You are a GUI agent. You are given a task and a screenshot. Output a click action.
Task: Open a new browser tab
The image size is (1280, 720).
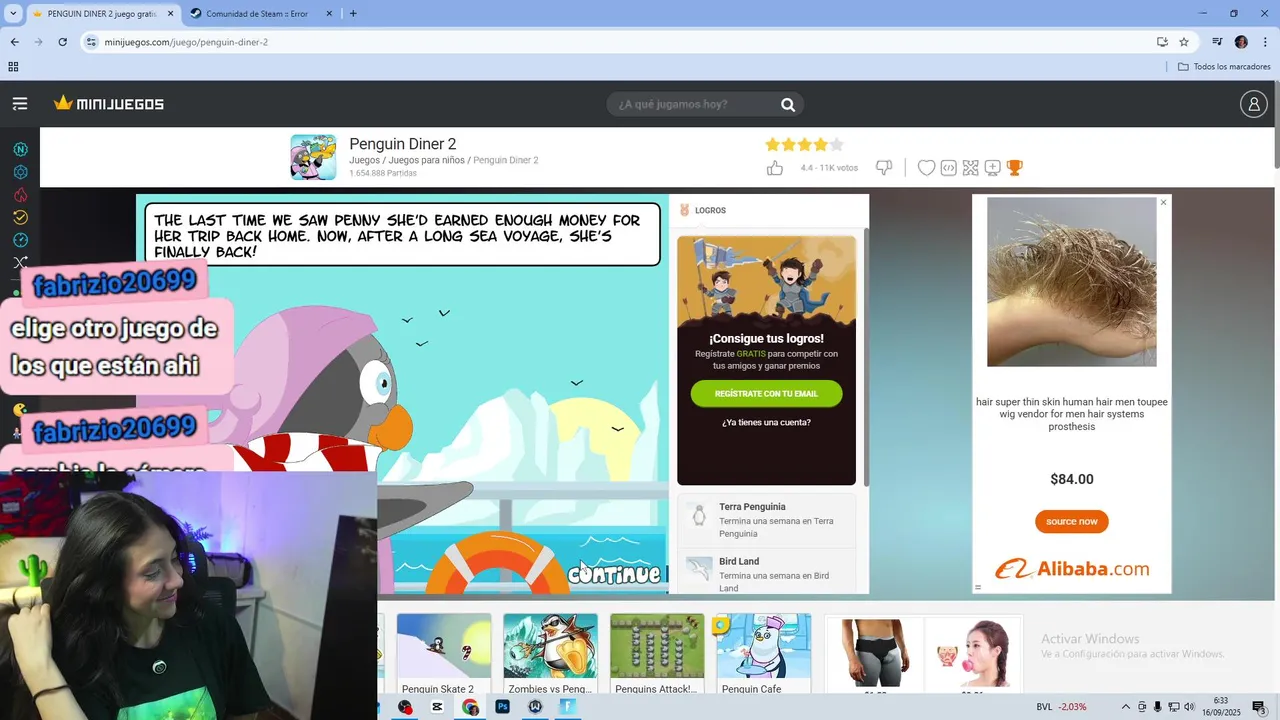pyautogui.click(x=353, y=14)
